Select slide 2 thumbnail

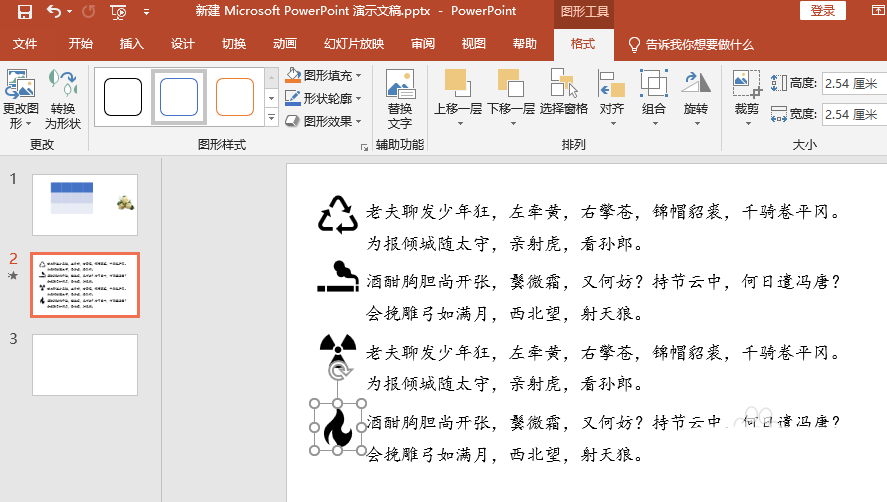(85, 285)
